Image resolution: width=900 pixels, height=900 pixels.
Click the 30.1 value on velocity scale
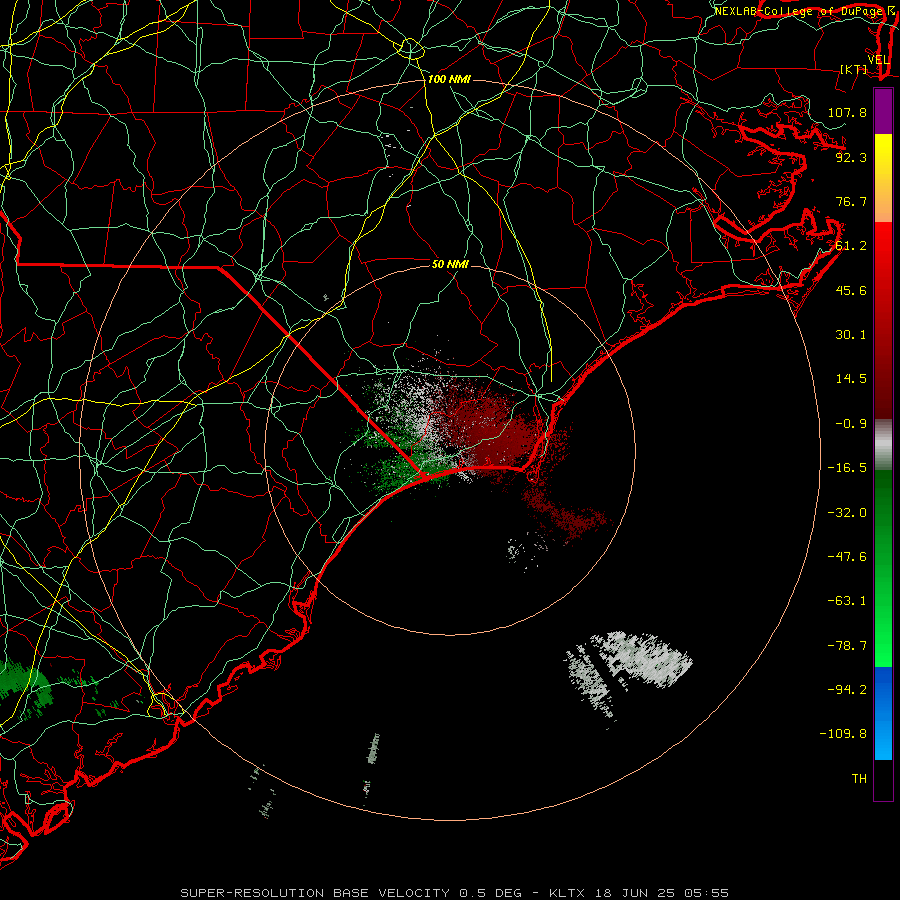click(851, 335)
